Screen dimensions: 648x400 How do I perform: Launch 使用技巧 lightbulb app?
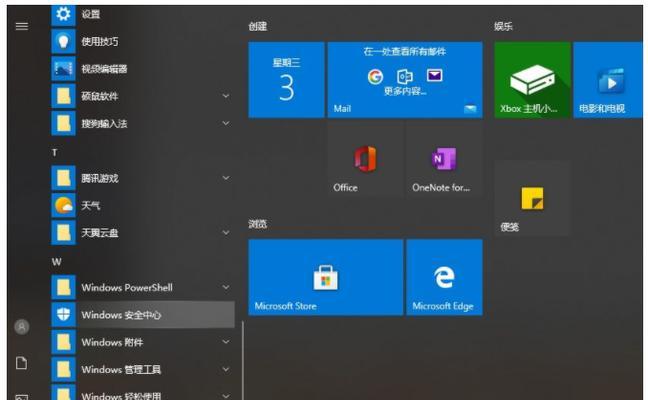click(x=63, y=41)
